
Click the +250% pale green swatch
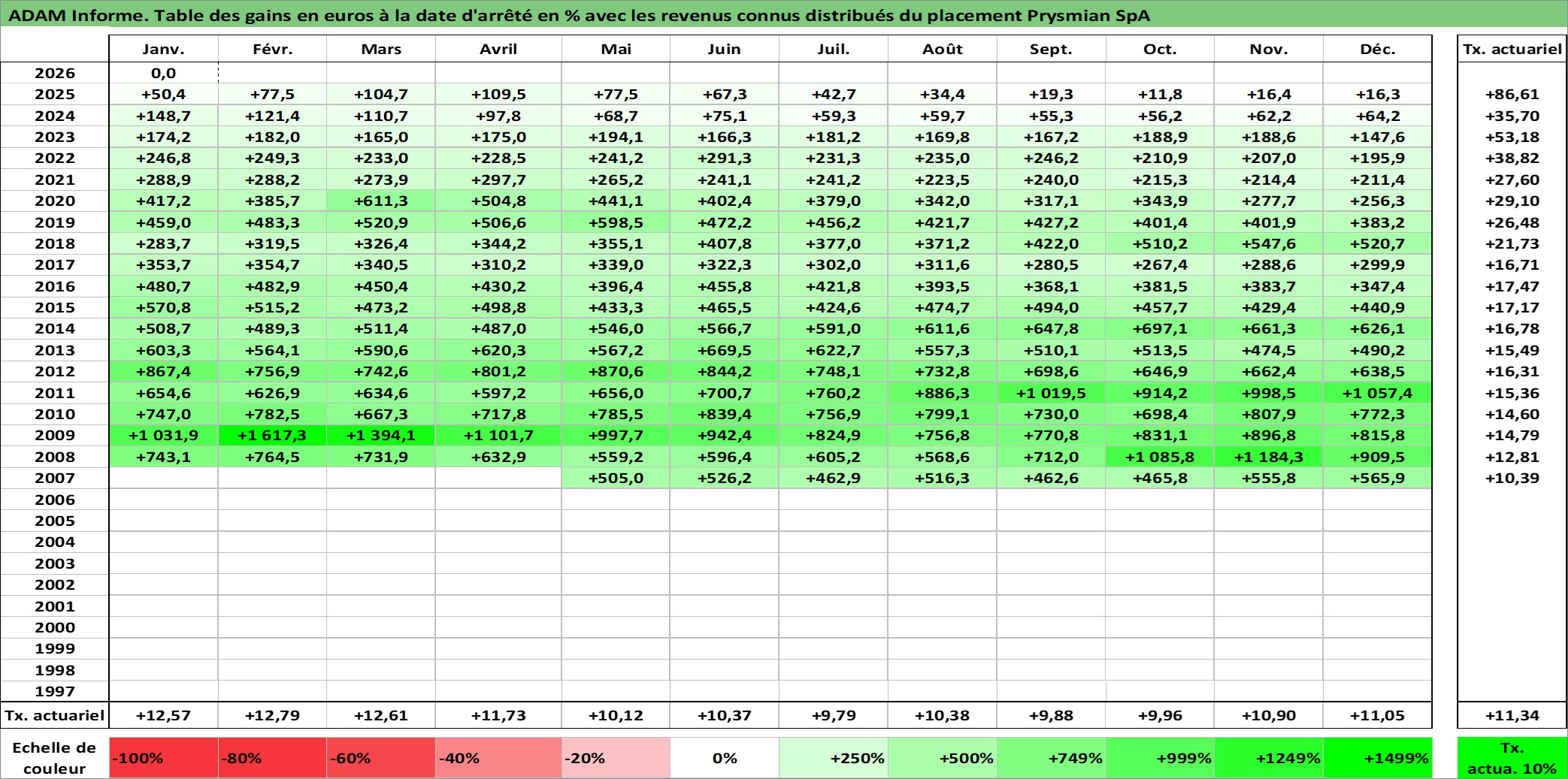[x=834, y=758]
